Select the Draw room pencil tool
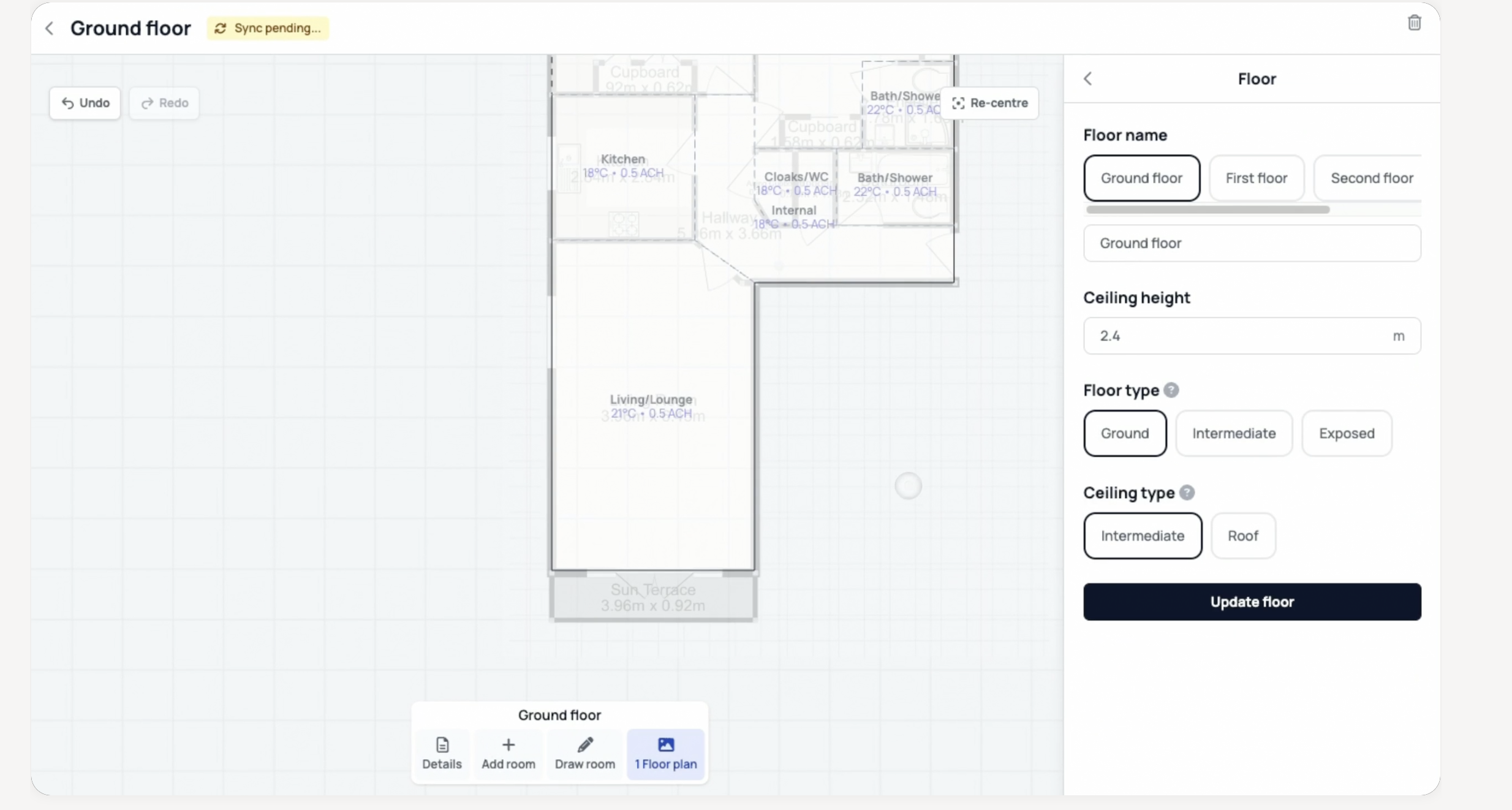 coord(584,753)
